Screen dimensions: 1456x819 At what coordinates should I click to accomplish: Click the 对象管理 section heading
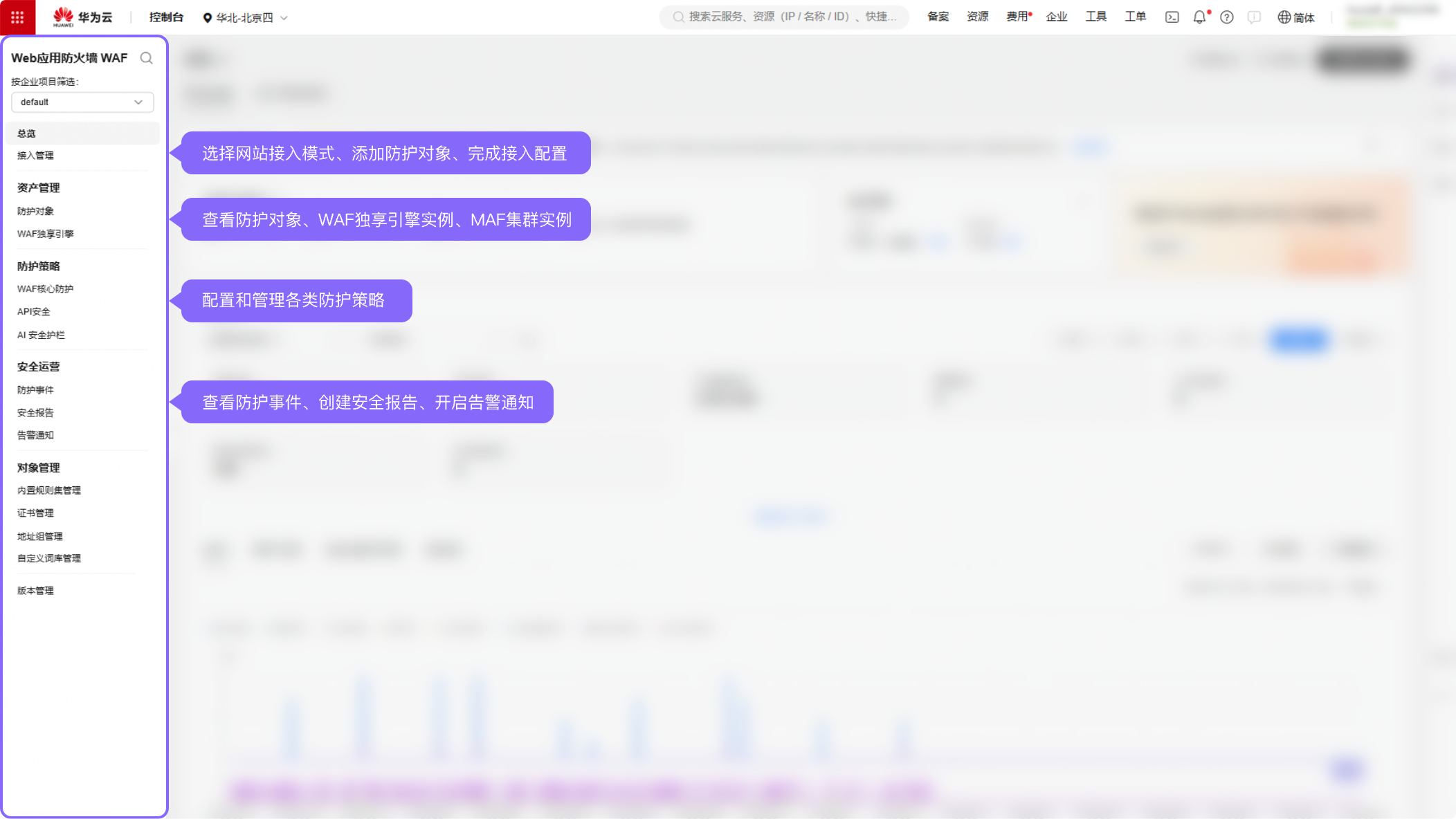coord(39,468)
